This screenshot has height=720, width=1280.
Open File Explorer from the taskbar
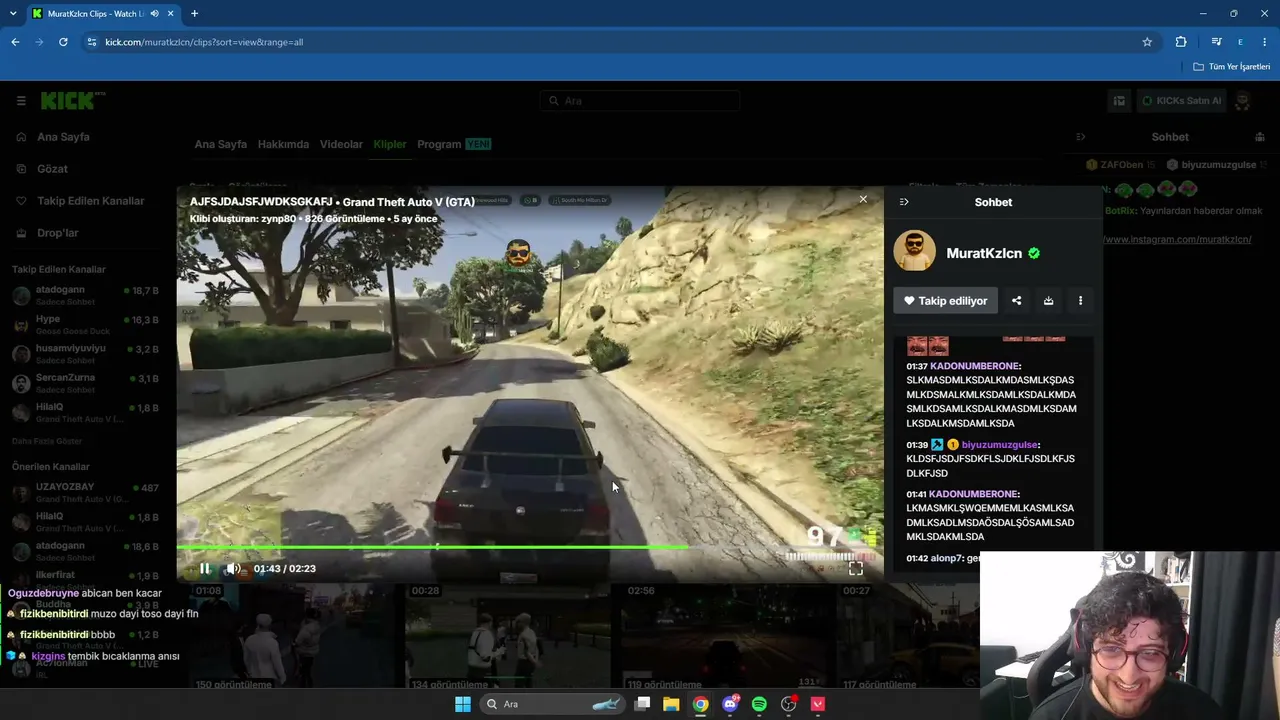tap(671, 704)
